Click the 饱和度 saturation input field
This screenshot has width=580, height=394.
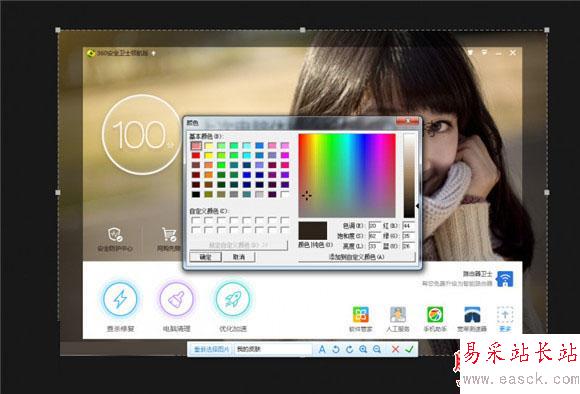(375, 235)
